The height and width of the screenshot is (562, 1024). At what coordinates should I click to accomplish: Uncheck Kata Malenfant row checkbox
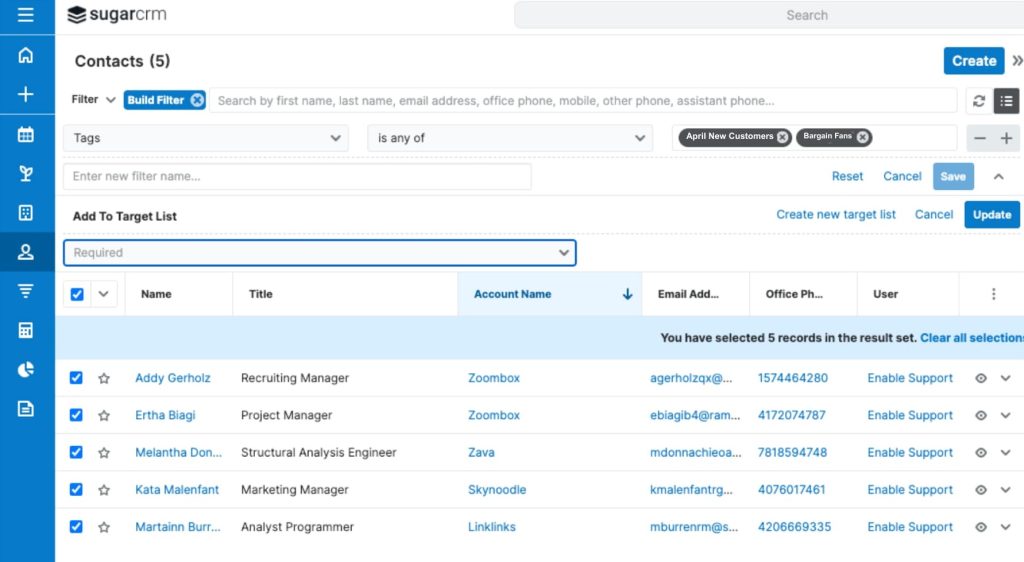76,490
